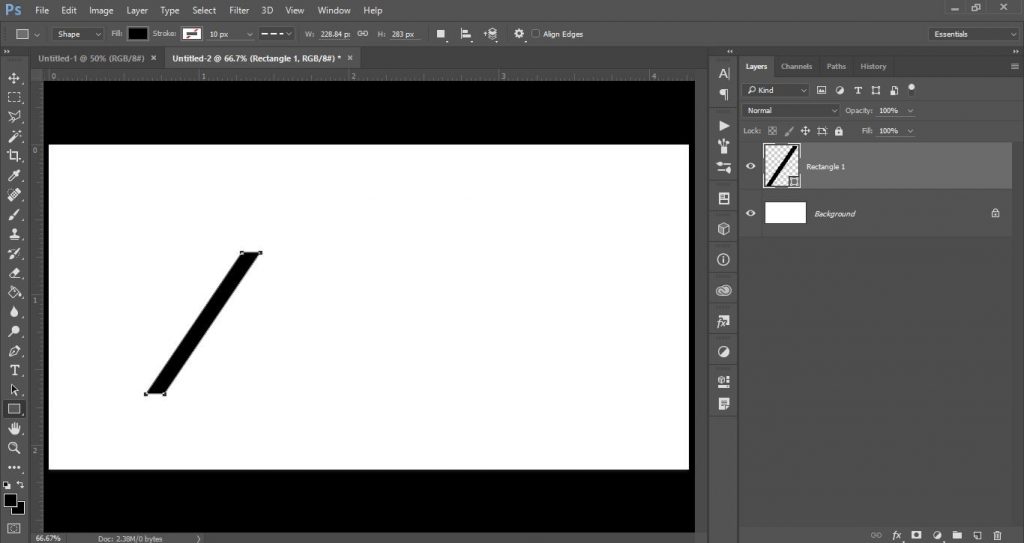Click the Rectangle 1 layer thumbnail
The image size is (1024, 543).
tap(781, 165)
